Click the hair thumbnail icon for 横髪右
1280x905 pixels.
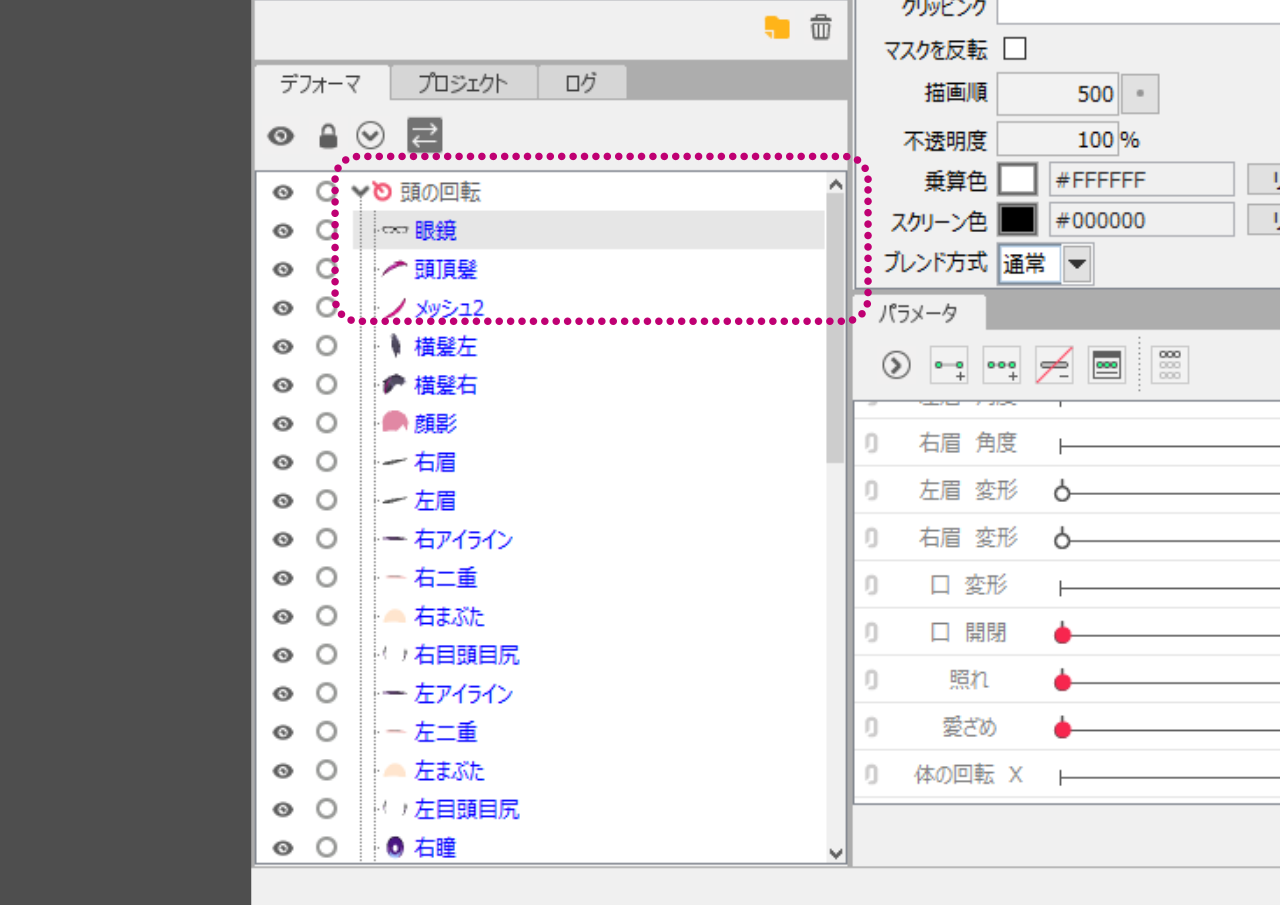point(394,384)
